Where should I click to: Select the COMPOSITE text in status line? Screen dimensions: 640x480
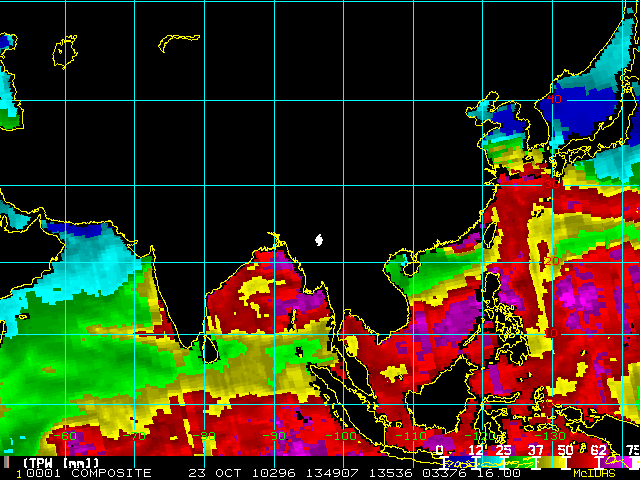tap(110, 473)
